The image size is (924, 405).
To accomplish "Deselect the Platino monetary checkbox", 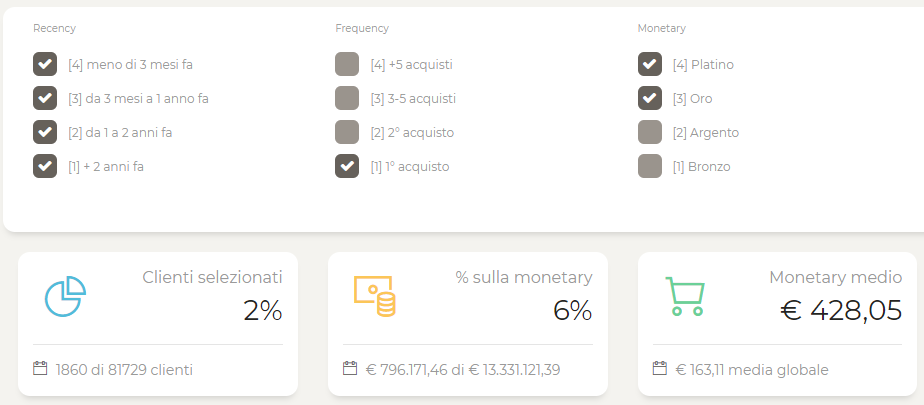I will 650,64.
